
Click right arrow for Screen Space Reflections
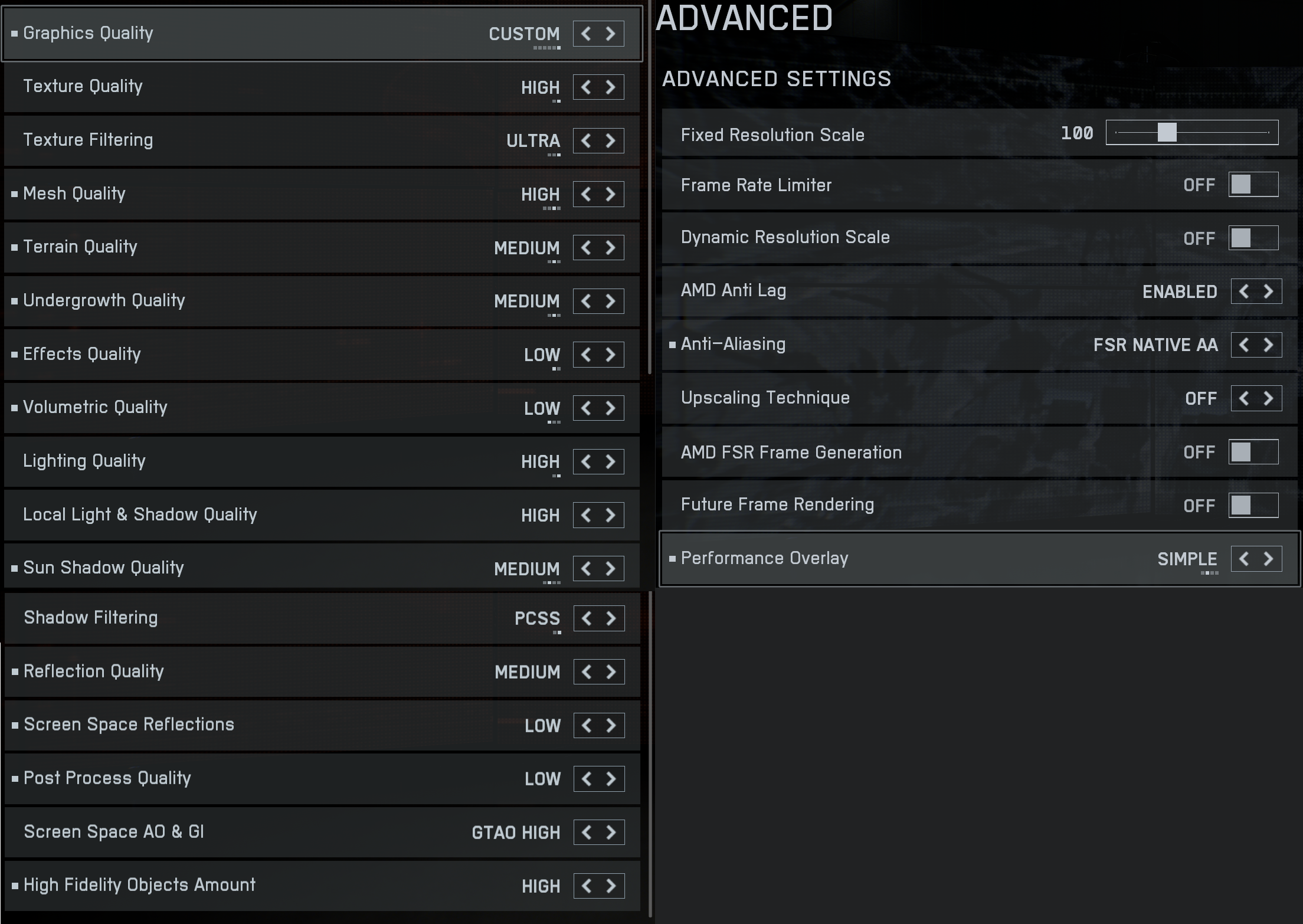[611, 725]
